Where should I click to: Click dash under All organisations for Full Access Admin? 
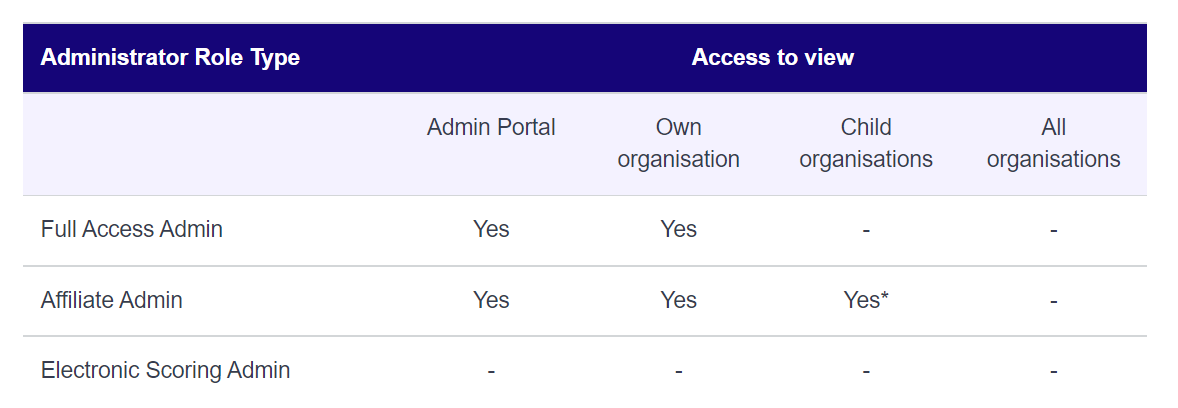coord(1053,230)
